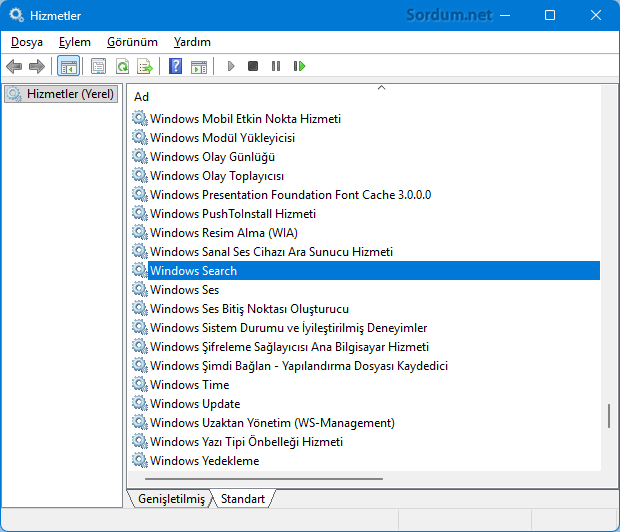Screen dimensions: 620x532
Task: Sort by the Ad column header
Action: 141,97
